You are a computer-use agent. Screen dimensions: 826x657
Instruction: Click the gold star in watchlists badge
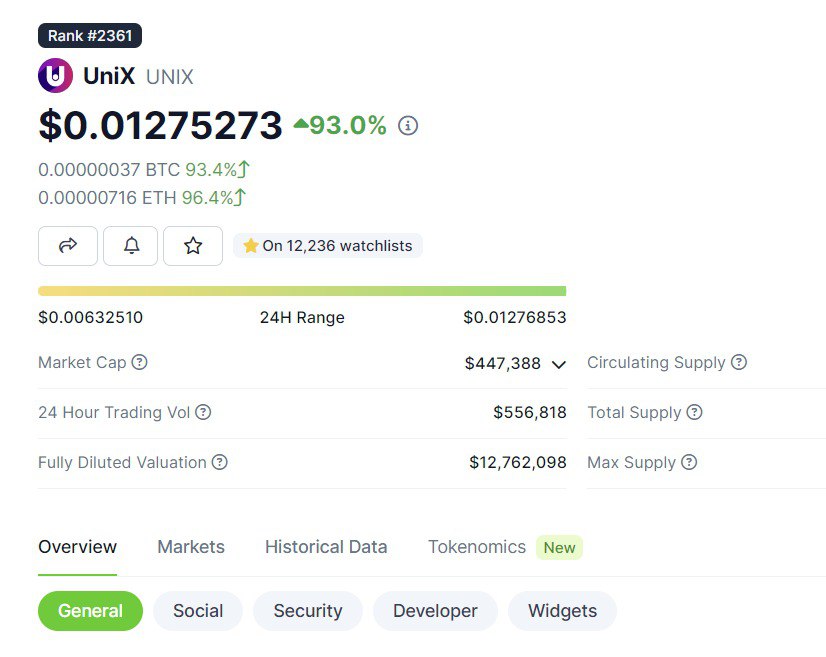point(251,246)
